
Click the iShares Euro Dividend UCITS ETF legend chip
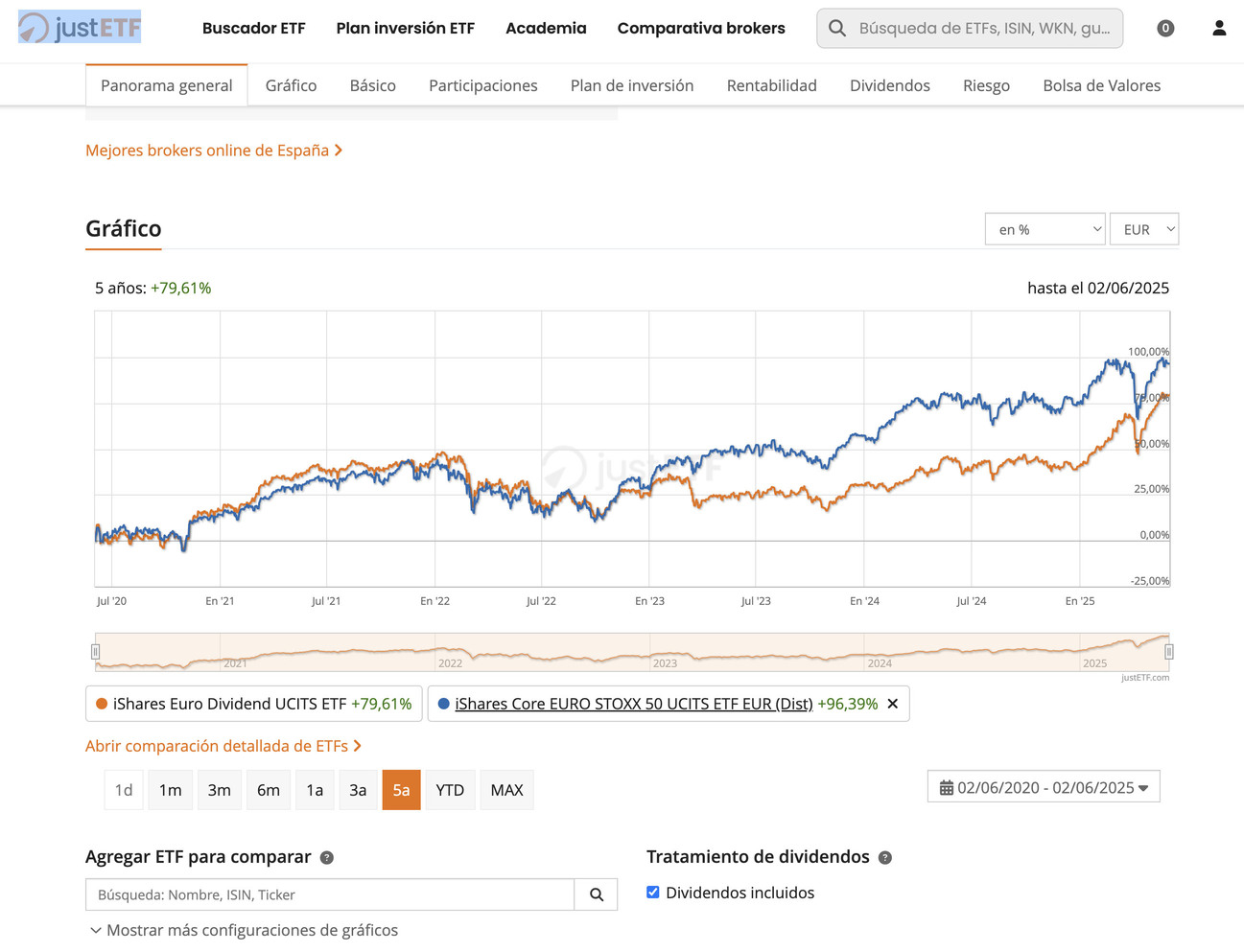[254, 704]
